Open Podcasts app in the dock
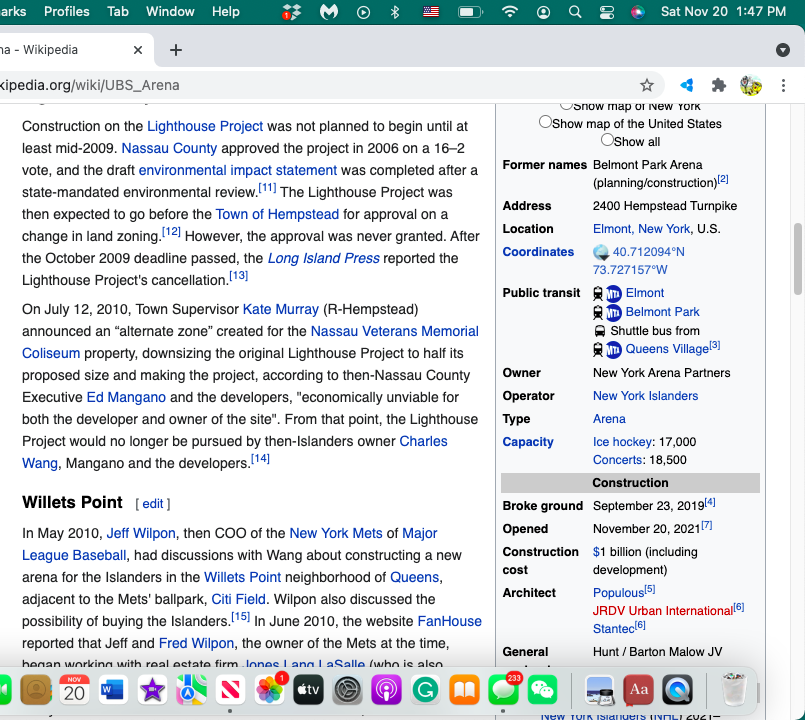 (x=386, y=689)
